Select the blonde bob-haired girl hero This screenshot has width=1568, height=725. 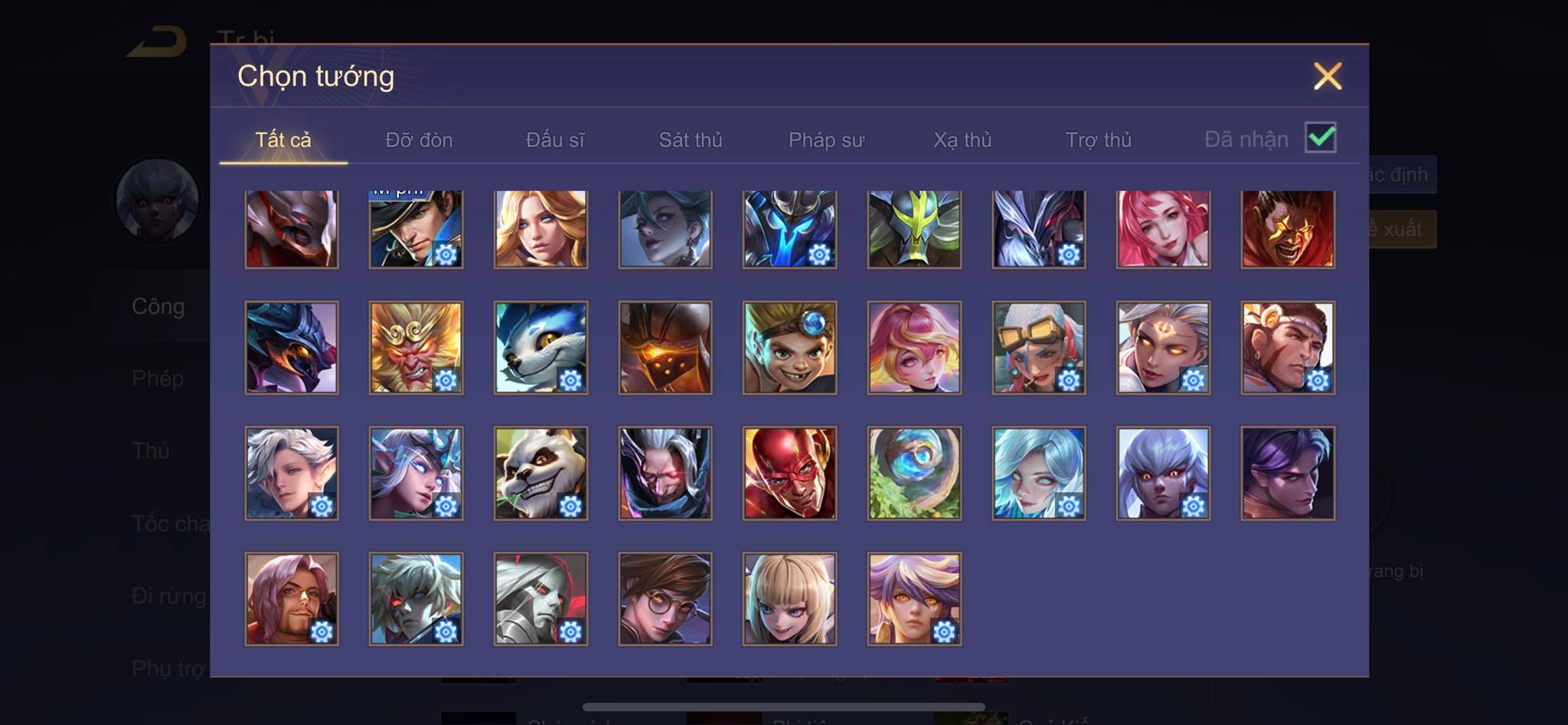pyautogui.click(x=789, y=599)
